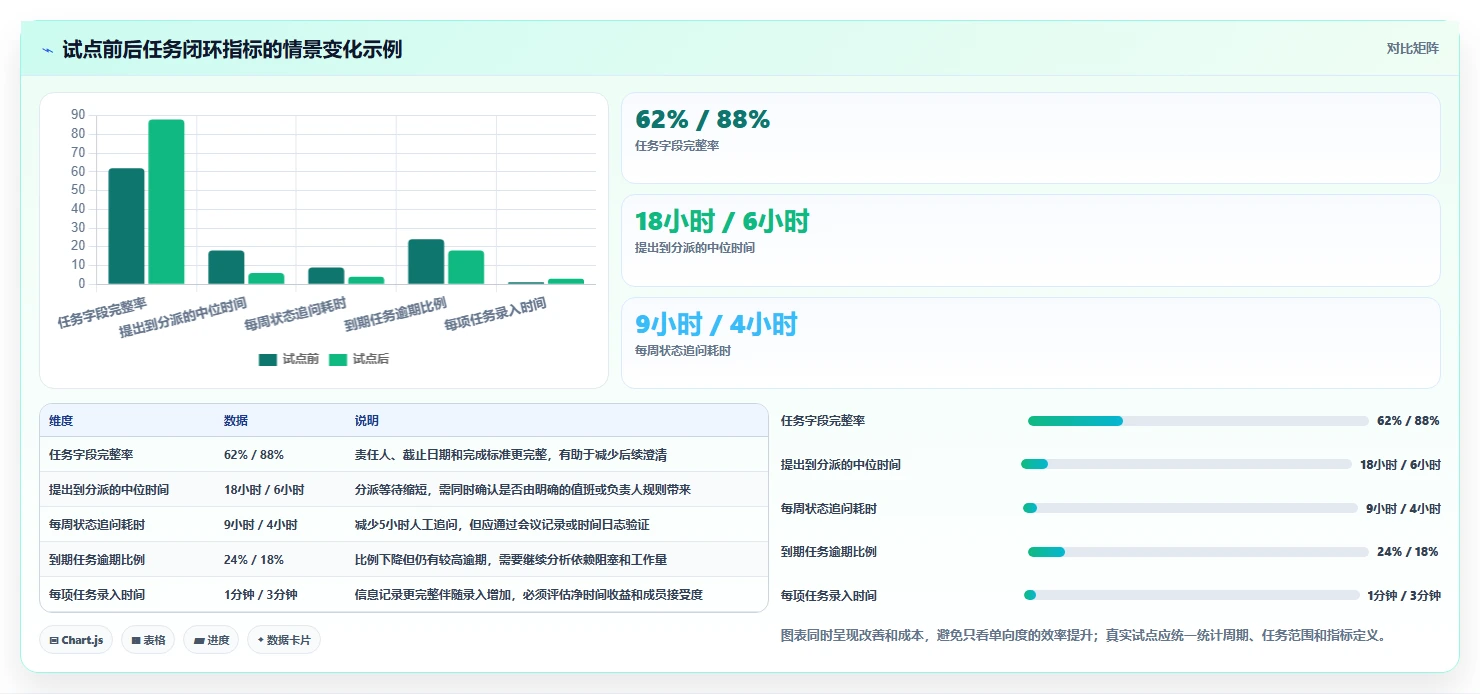Click the 18小时 / 6小时 data card
The height and width of the screenshot is (694, 1480).
1031,241
